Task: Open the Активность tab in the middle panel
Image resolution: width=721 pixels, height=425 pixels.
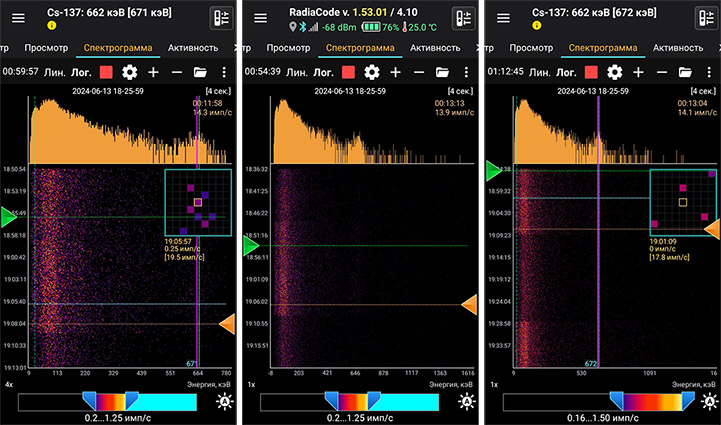Action: click(436, 47)
